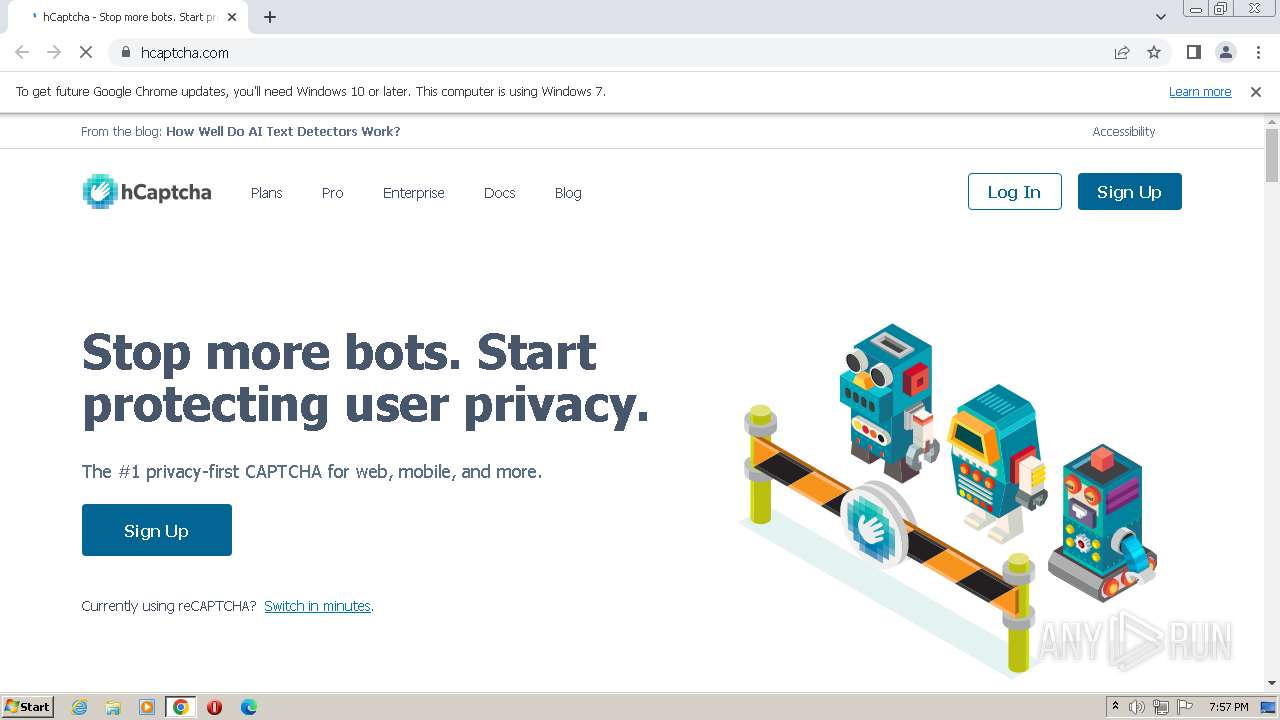This screenshot has height=720, width=1280.
Task: Open the browser side panel icon
Action: pyautogui.click(x=1193, y=52)
